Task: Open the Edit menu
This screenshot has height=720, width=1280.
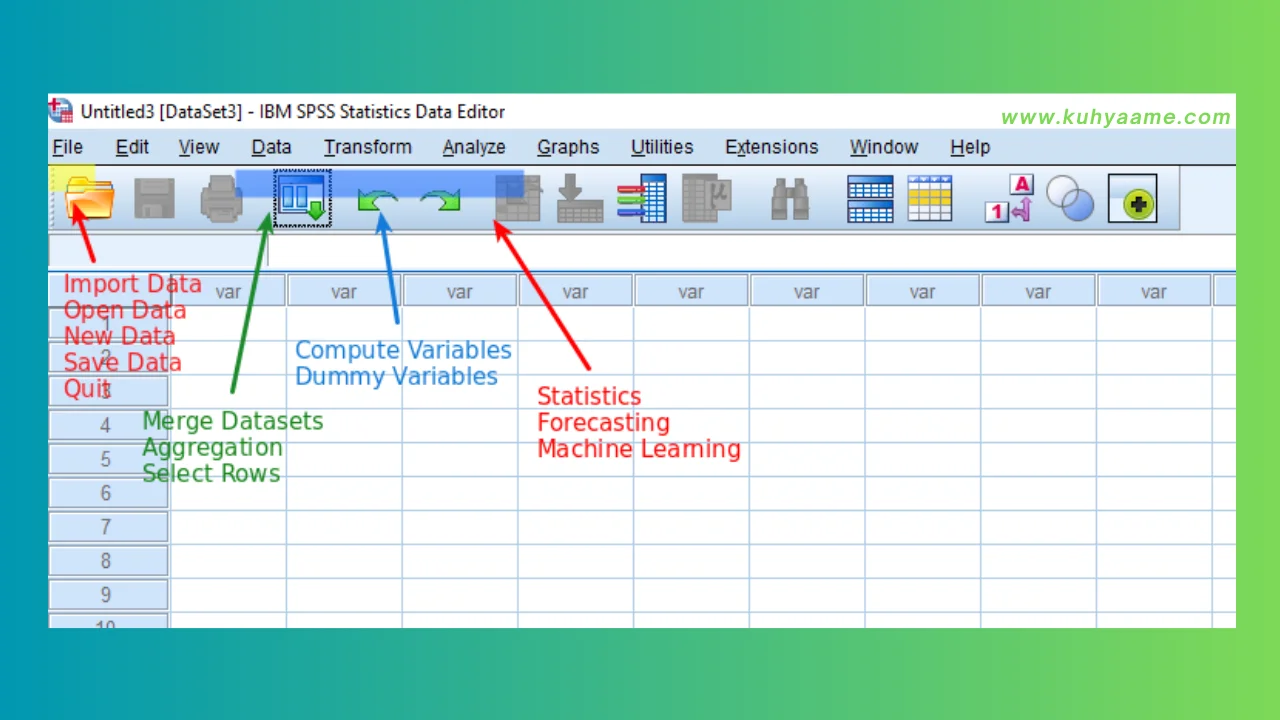Action: tap(132, 147)
